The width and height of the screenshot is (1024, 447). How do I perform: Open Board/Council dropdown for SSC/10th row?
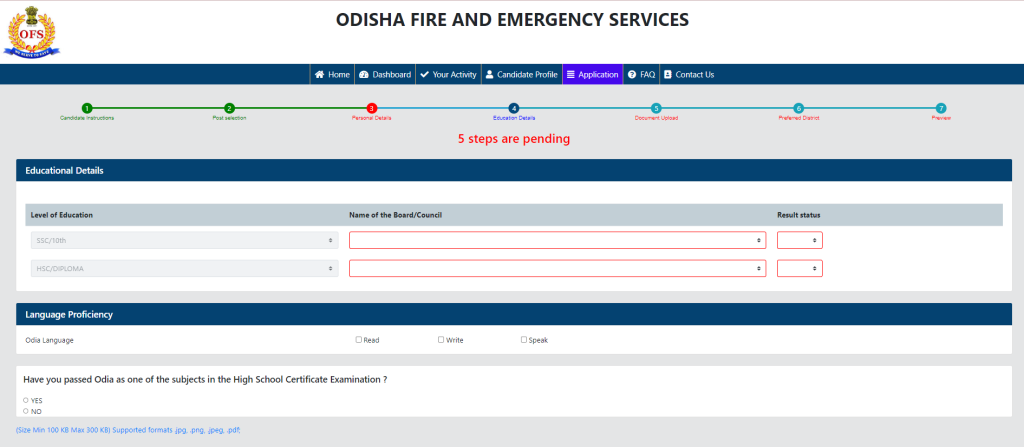(x=558, y=240)
